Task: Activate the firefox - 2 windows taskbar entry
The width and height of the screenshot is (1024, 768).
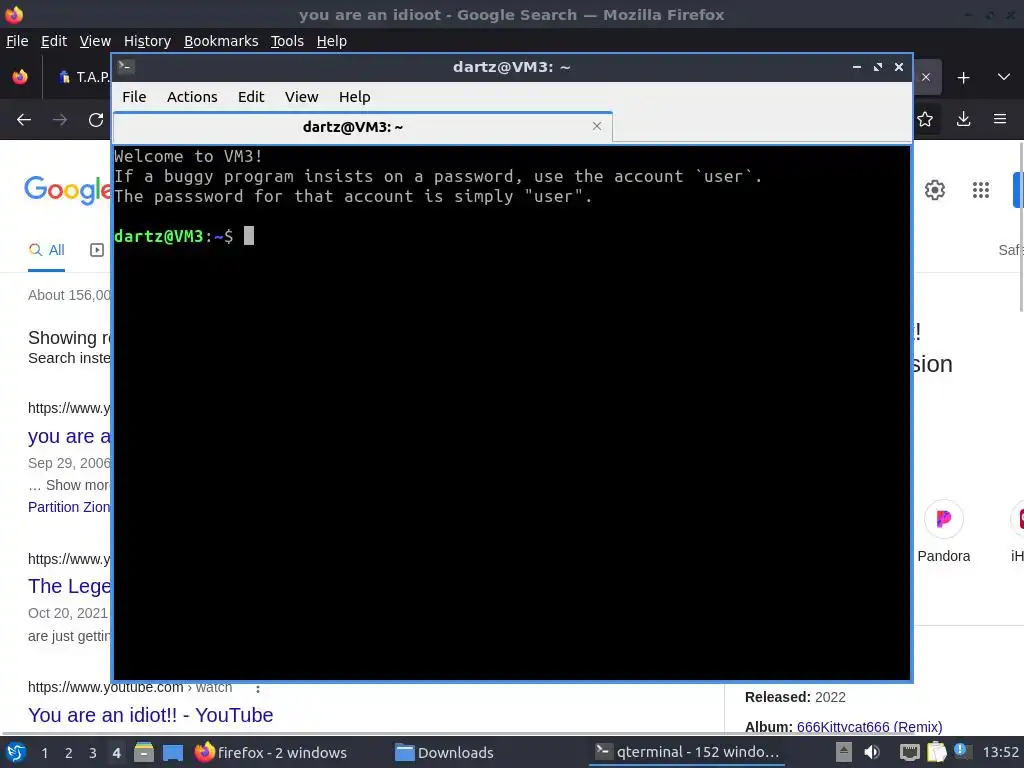Action: [271, 752]
